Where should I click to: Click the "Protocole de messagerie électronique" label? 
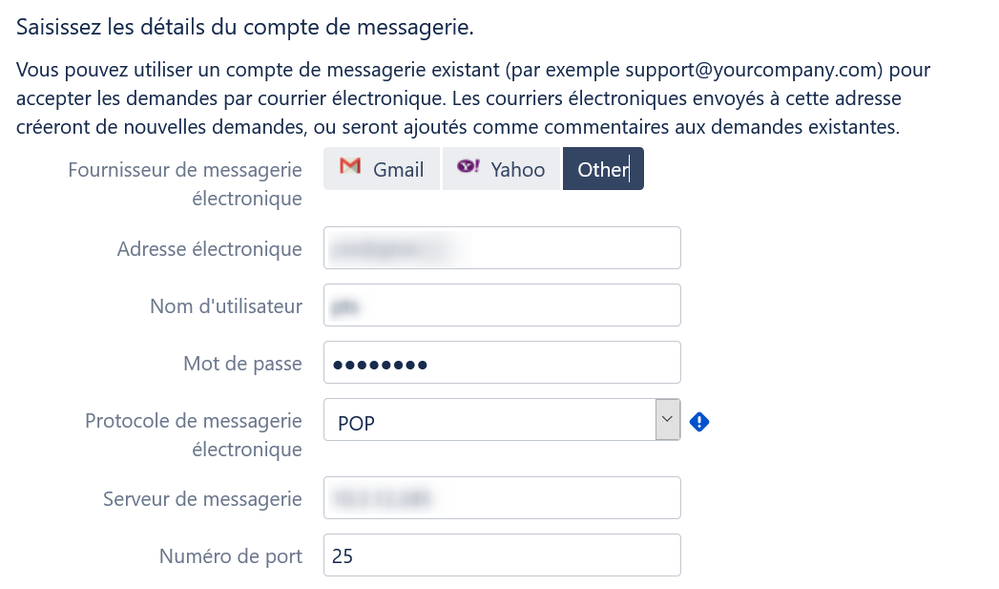pyautogui.click(x=194, y=435)
